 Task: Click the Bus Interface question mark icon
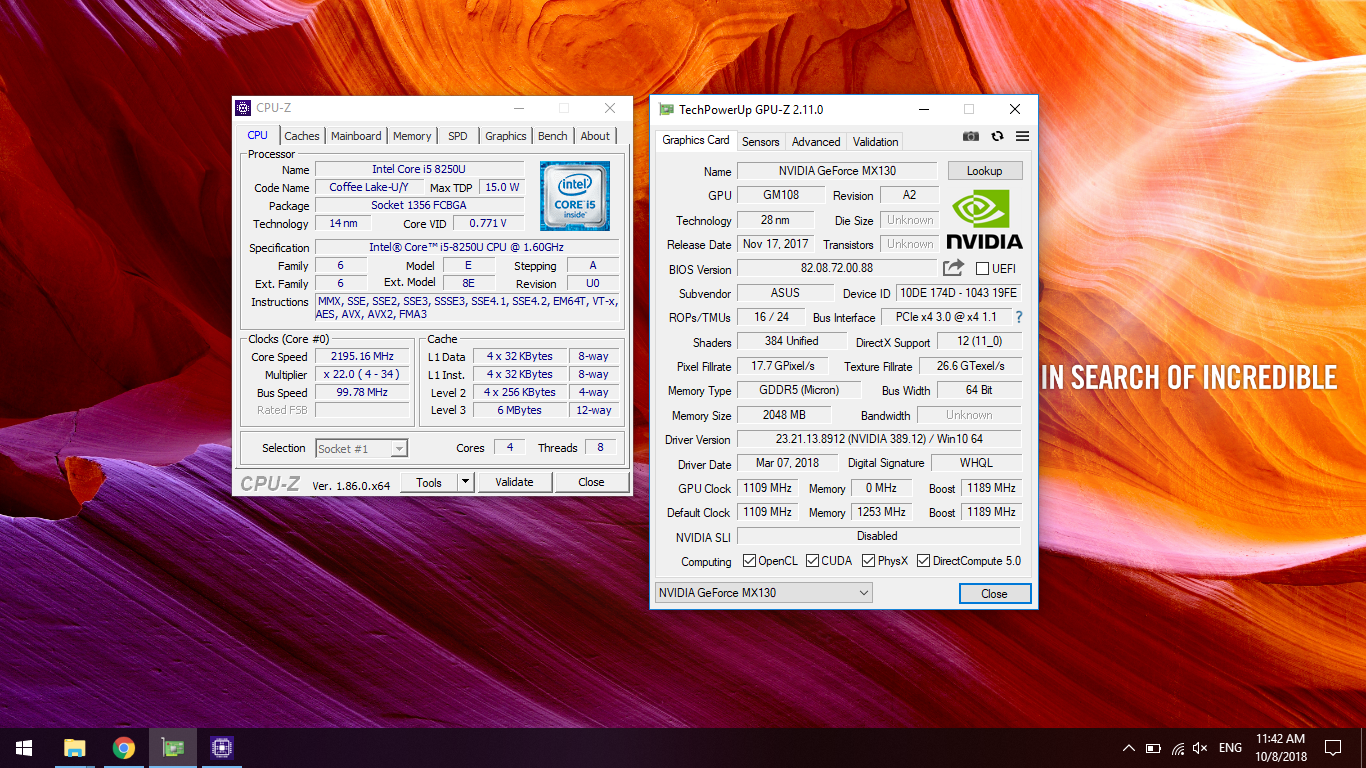(1019, 317)
